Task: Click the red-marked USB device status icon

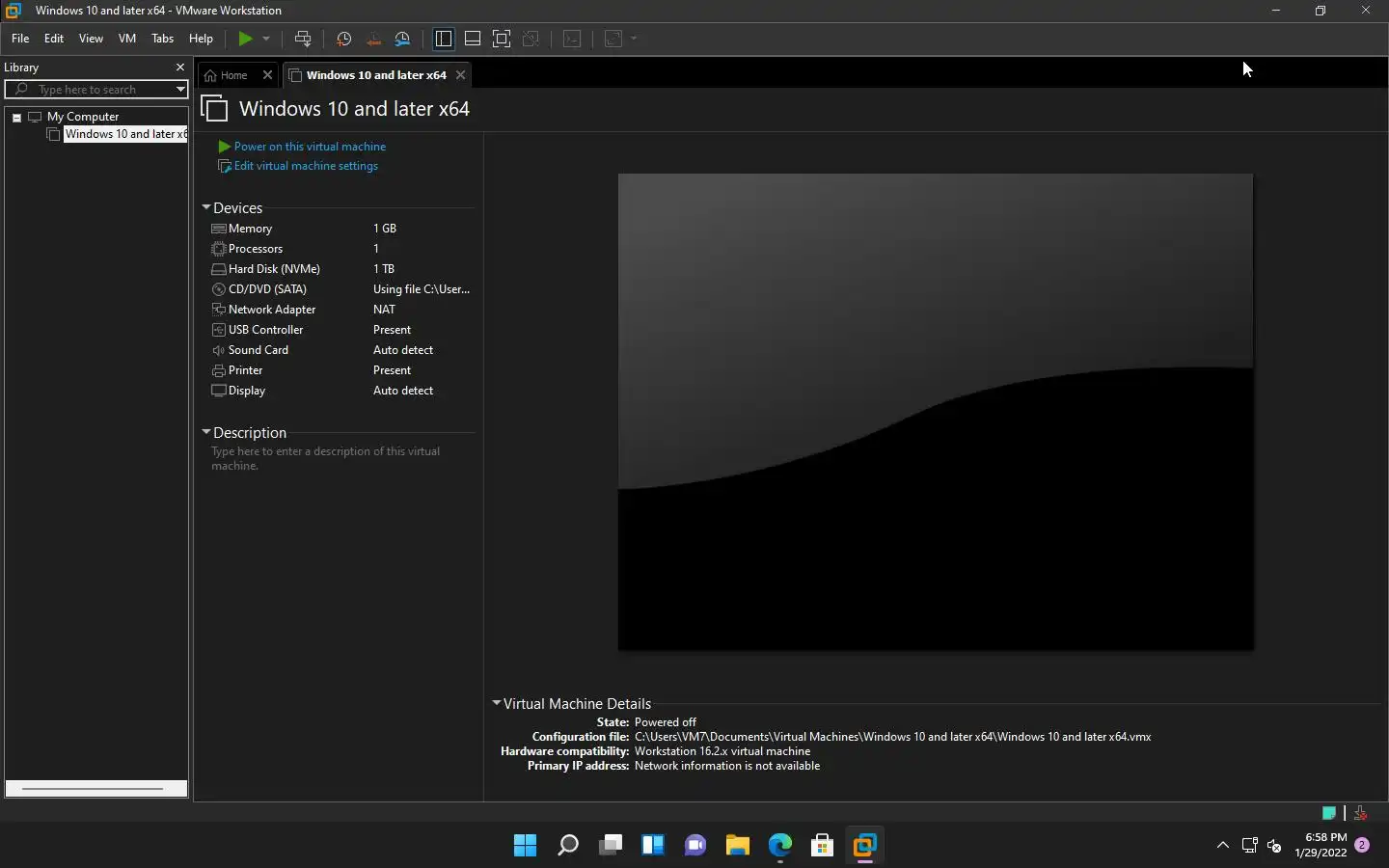Action: (1360, 813)
